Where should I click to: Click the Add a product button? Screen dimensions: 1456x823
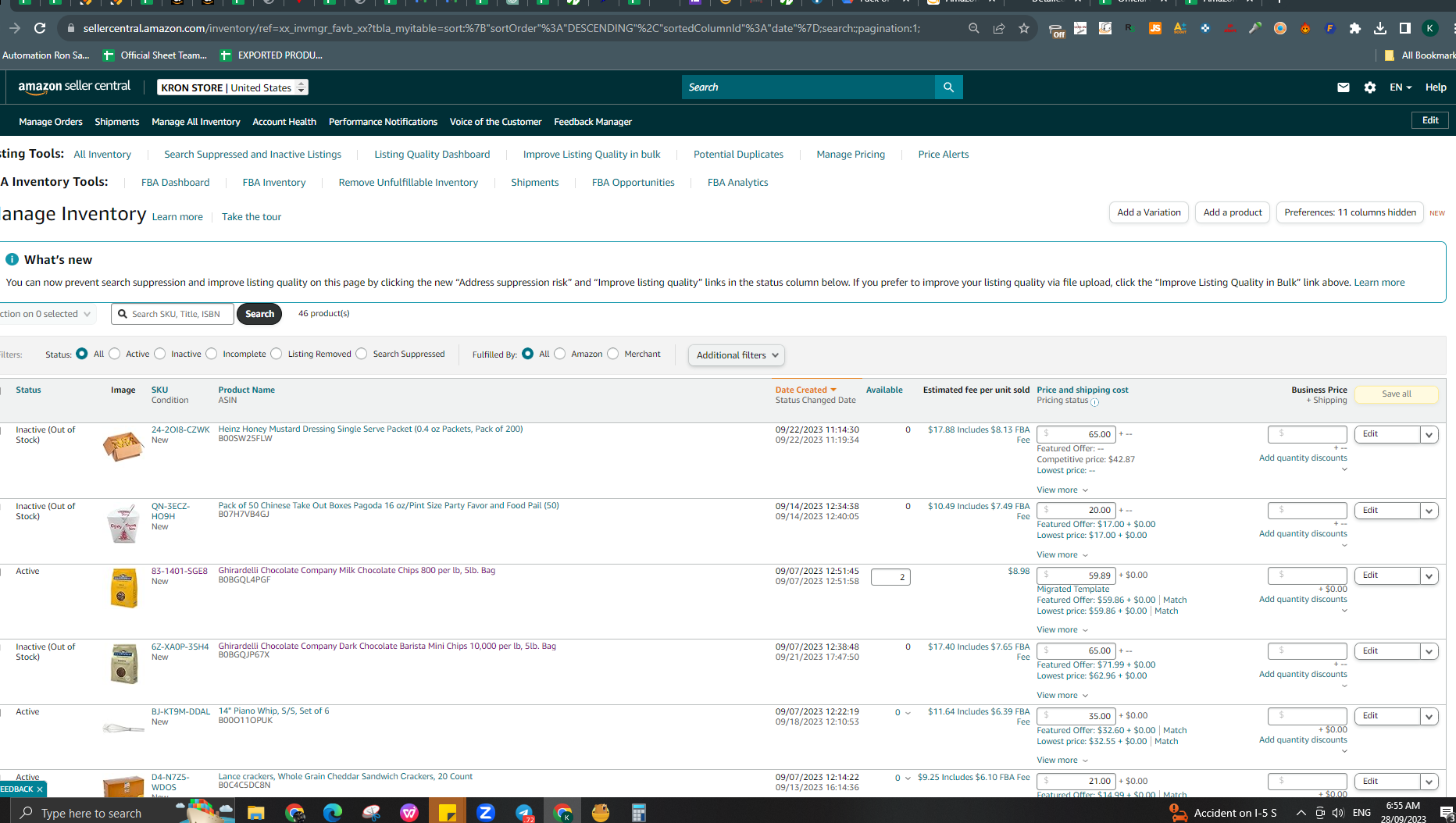tap(1233, 212)
